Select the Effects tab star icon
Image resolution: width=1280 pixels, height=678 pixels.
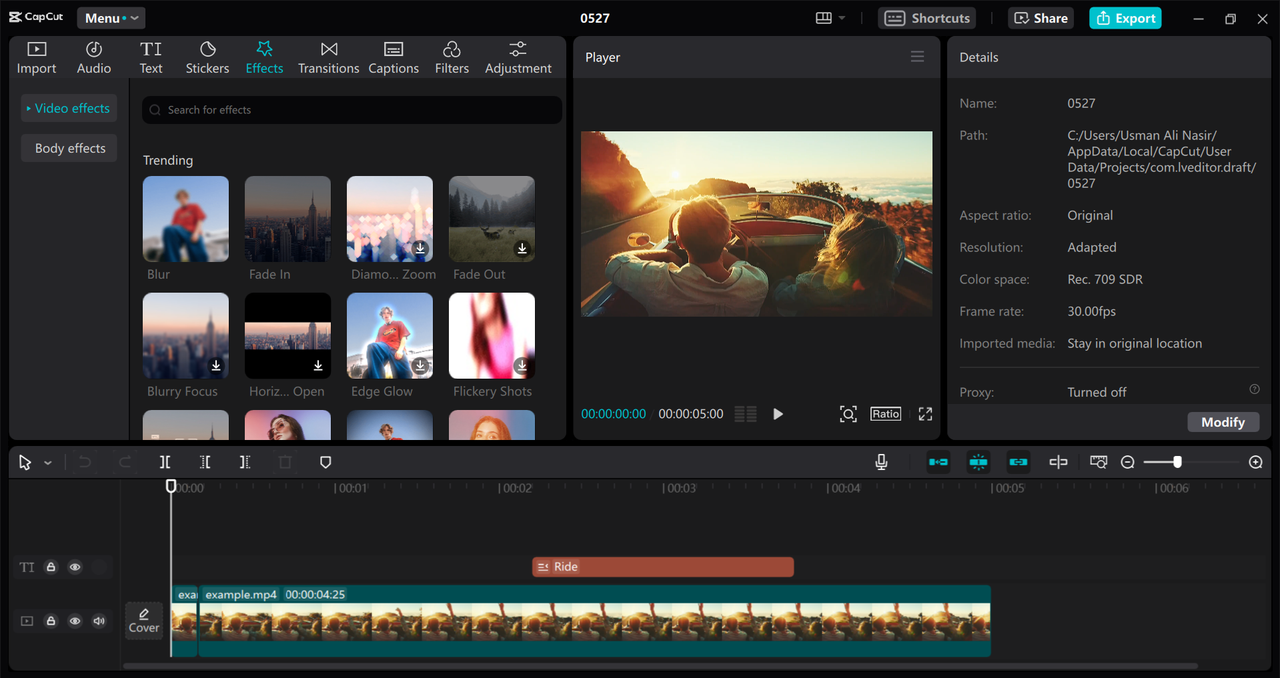coord(264,49)
